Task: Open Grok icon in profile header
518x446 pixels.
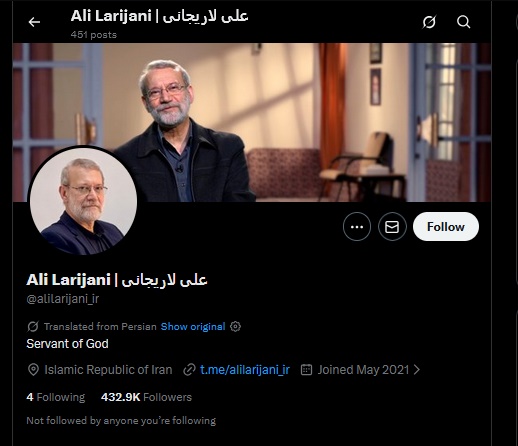Action: point(429,22)
